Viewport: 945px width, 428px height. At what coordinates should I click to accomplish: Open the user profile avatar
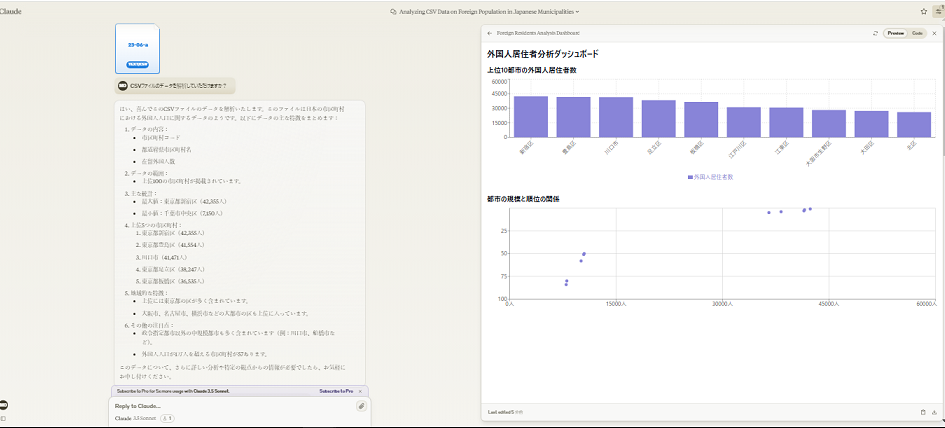tap(3, 405)
